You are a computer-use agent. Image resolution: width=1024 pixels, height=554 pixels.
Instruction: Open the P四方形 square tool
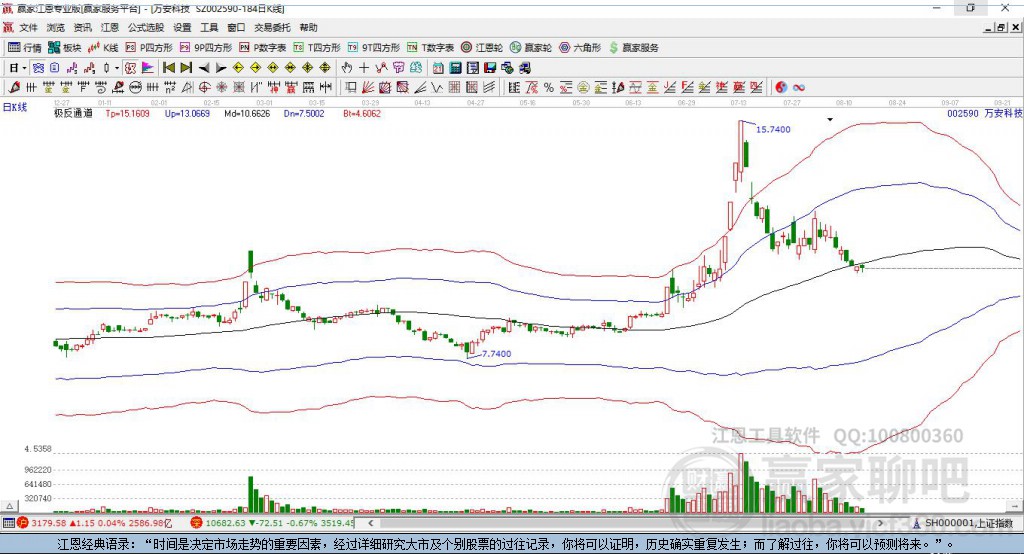tap(149, 48)
